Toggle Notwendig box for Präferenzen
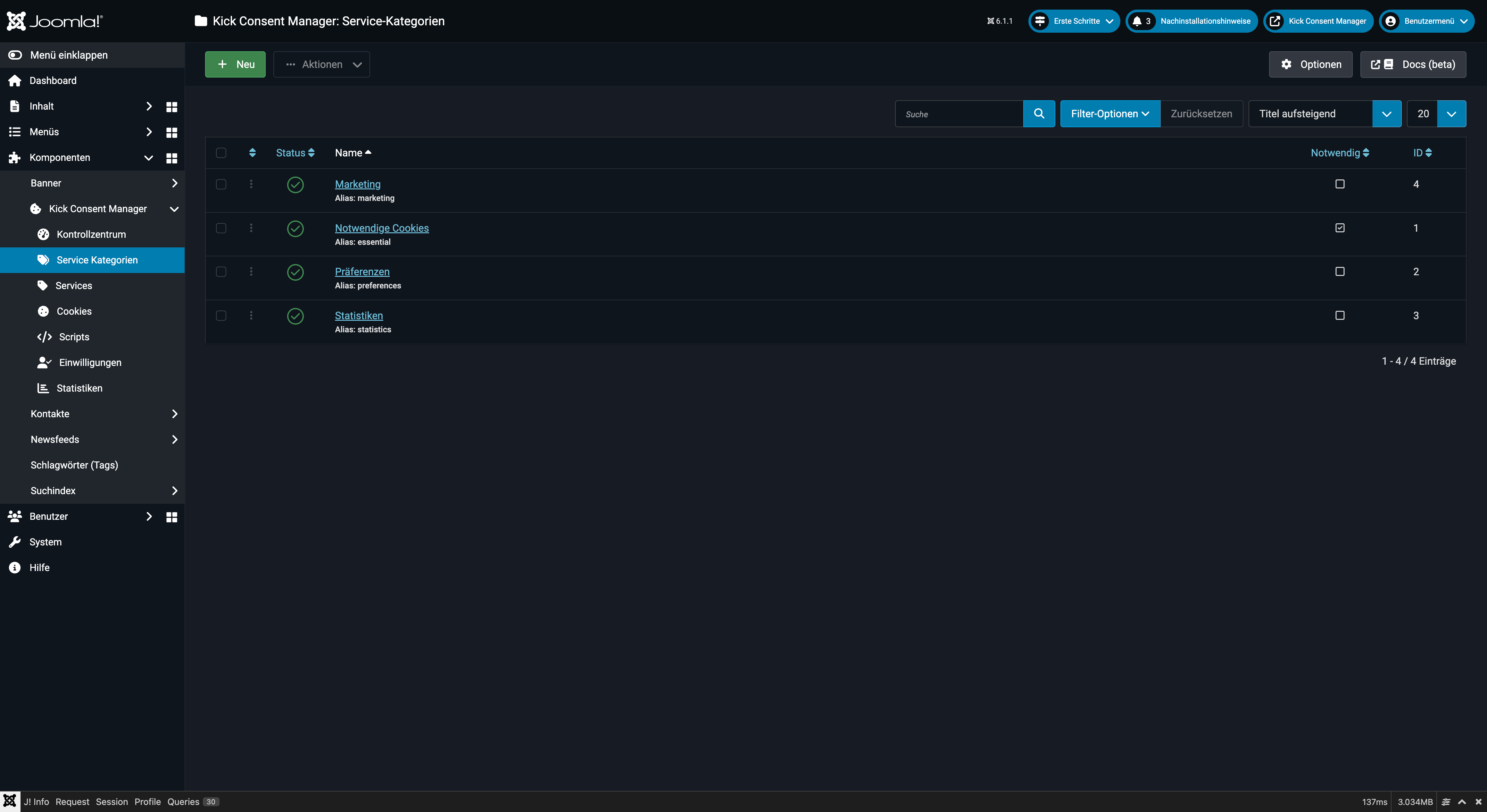Viewport: 1487px width, 812px height. point(1340,271)
